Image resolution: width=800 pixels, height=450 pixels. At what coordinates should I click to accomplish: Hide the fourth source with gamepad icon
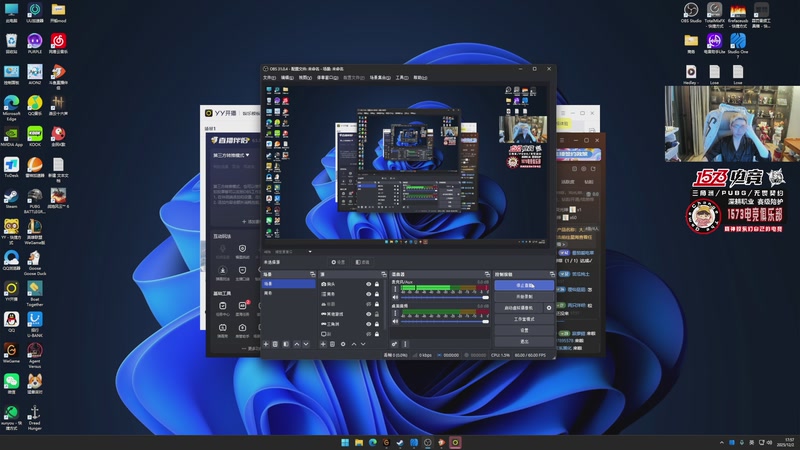click(368, 314)
